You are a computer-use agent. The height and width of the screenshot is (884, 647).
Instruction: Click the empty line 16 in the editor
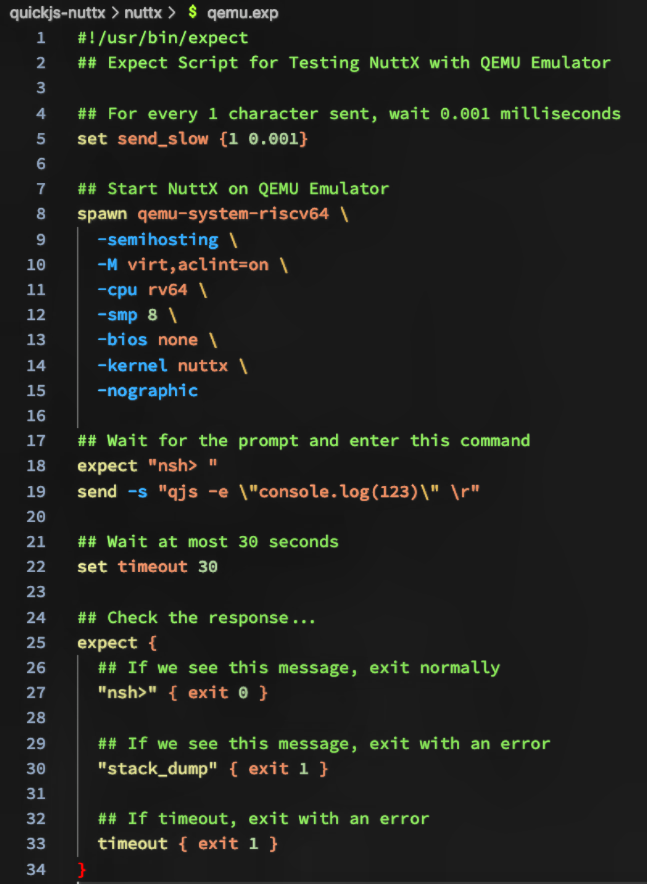tap(300, 415)
